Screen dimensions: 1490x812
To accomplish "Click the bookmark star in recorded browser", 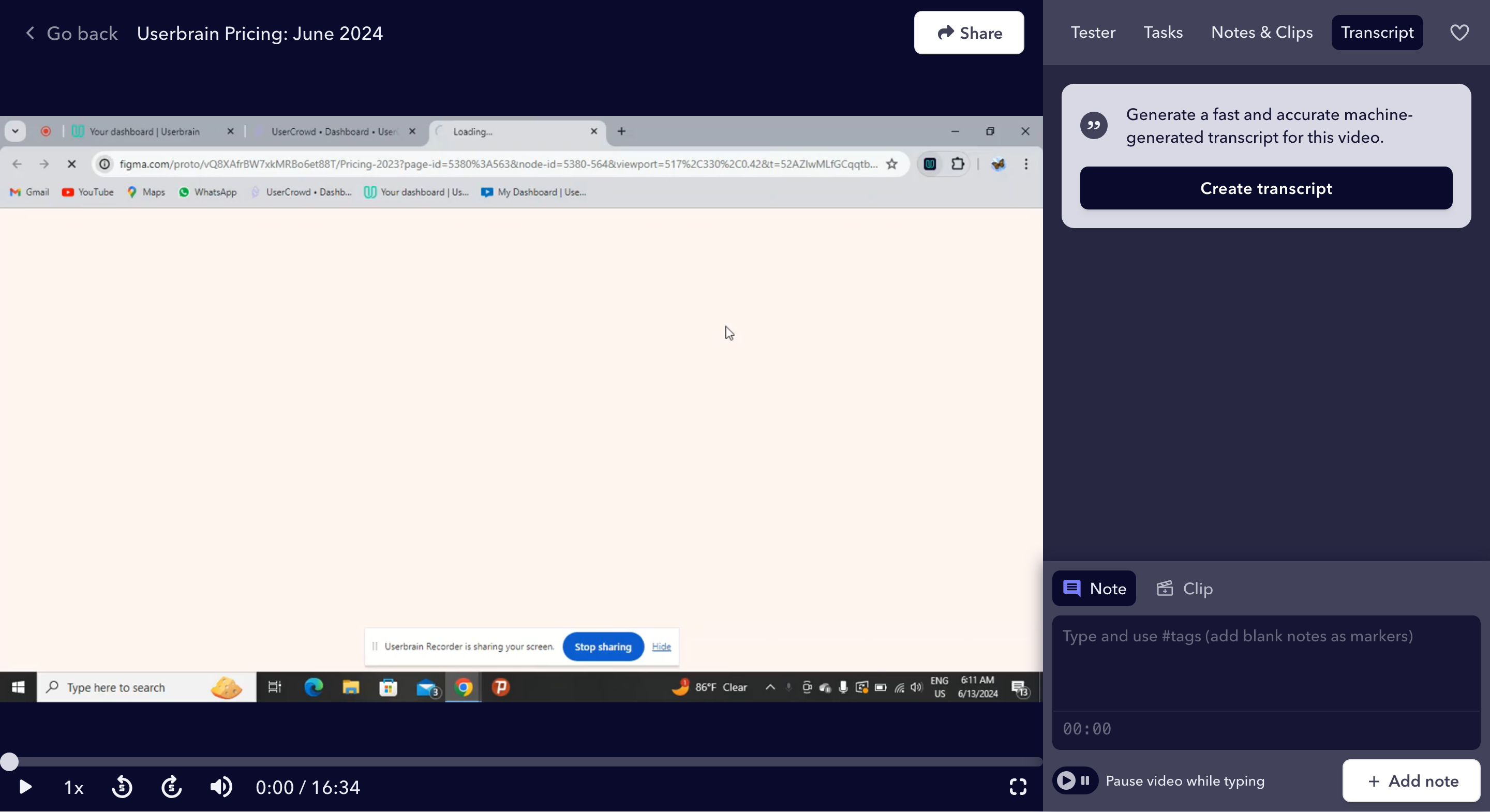I will (x=892, y=164).
